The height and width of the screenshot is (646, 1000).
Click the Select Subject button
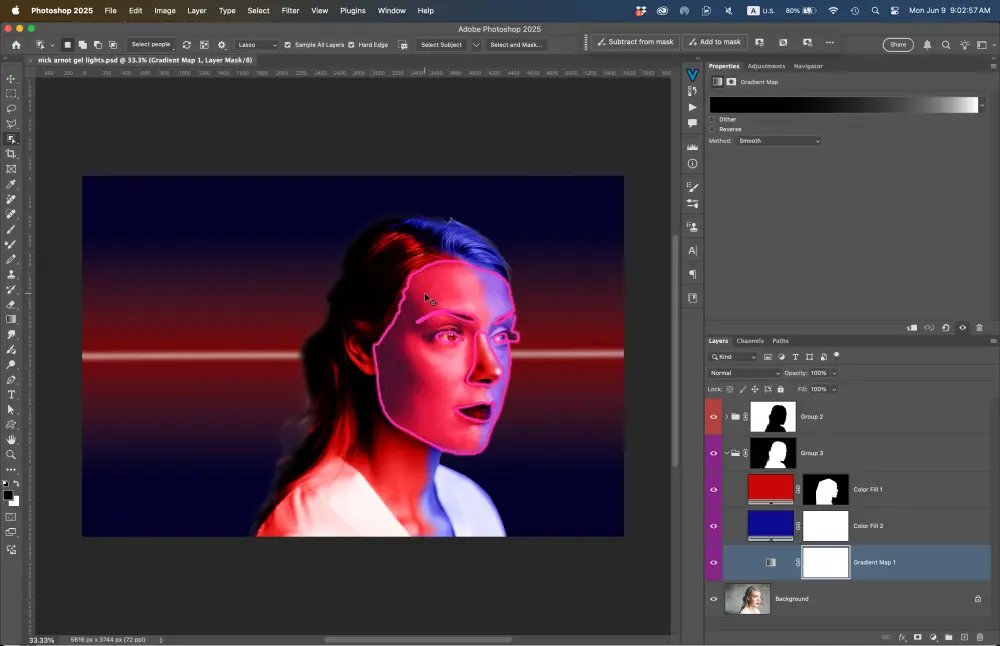(x=441, y=45)
